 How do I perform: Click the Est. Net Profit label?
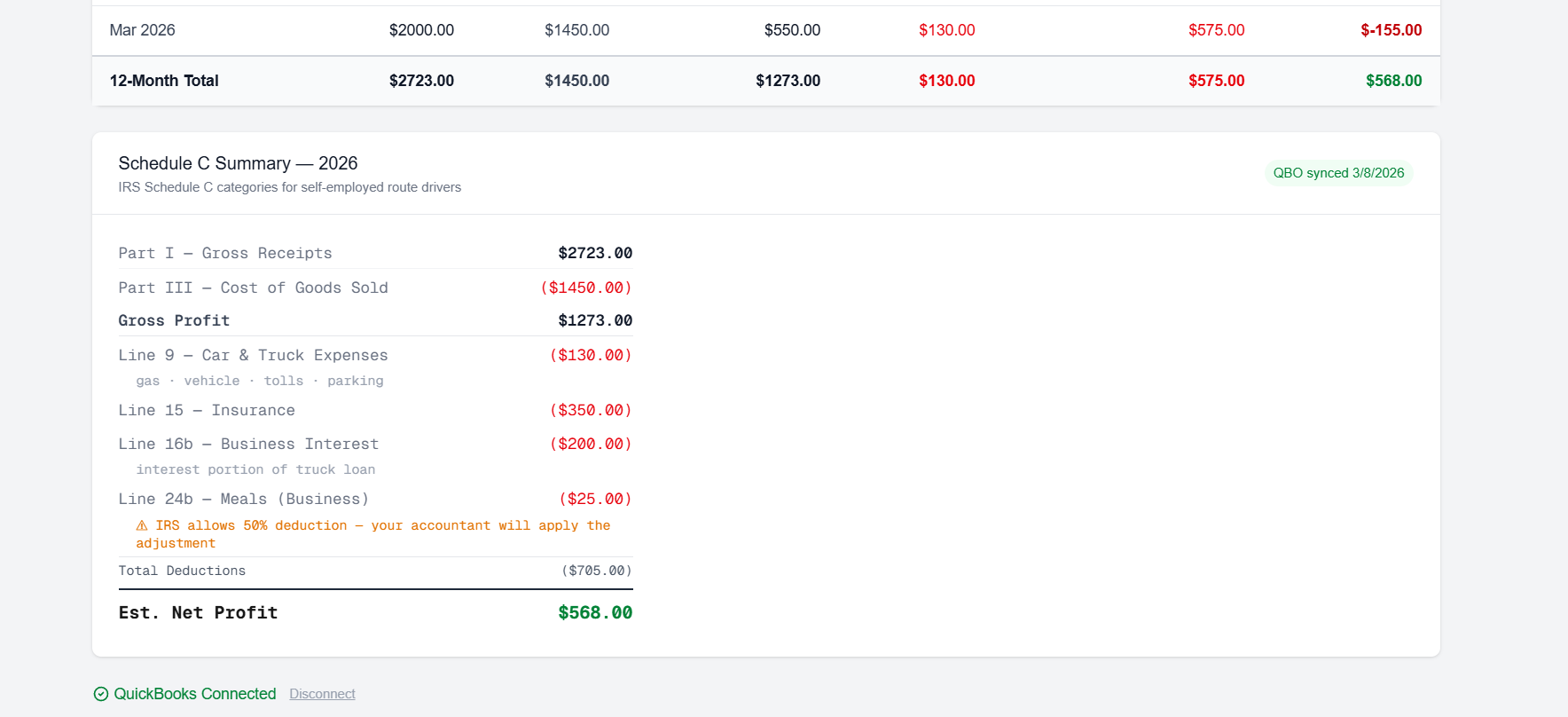(x=198, y=612)
